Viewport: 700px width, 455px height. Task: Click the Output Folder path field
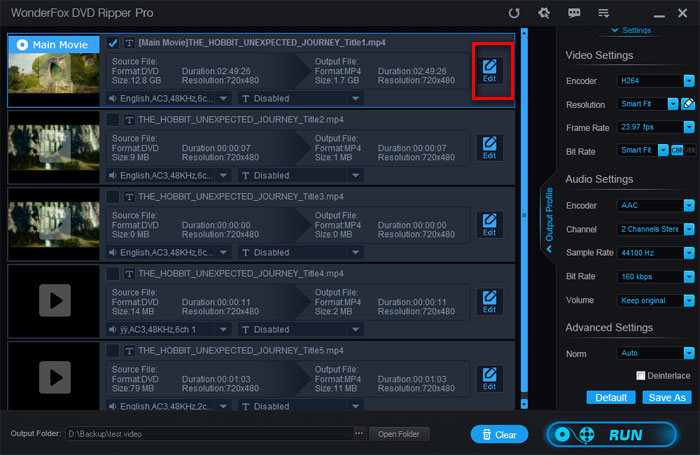(209, 434)
